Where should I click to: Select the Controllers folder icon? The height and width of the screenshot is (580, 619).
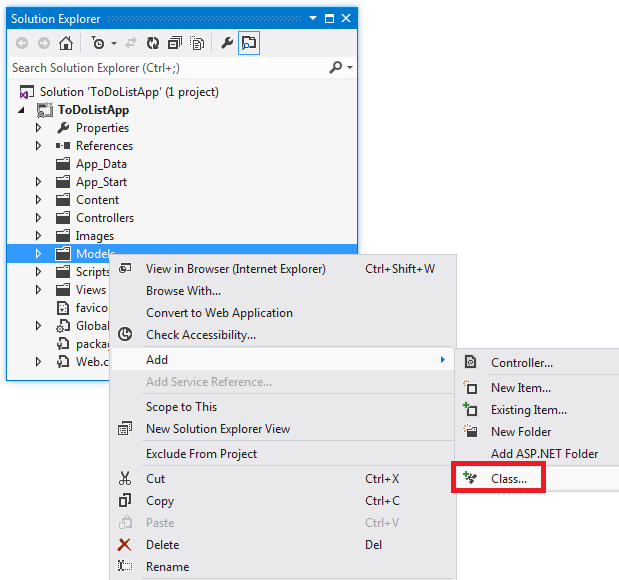[x=63, y=218]
